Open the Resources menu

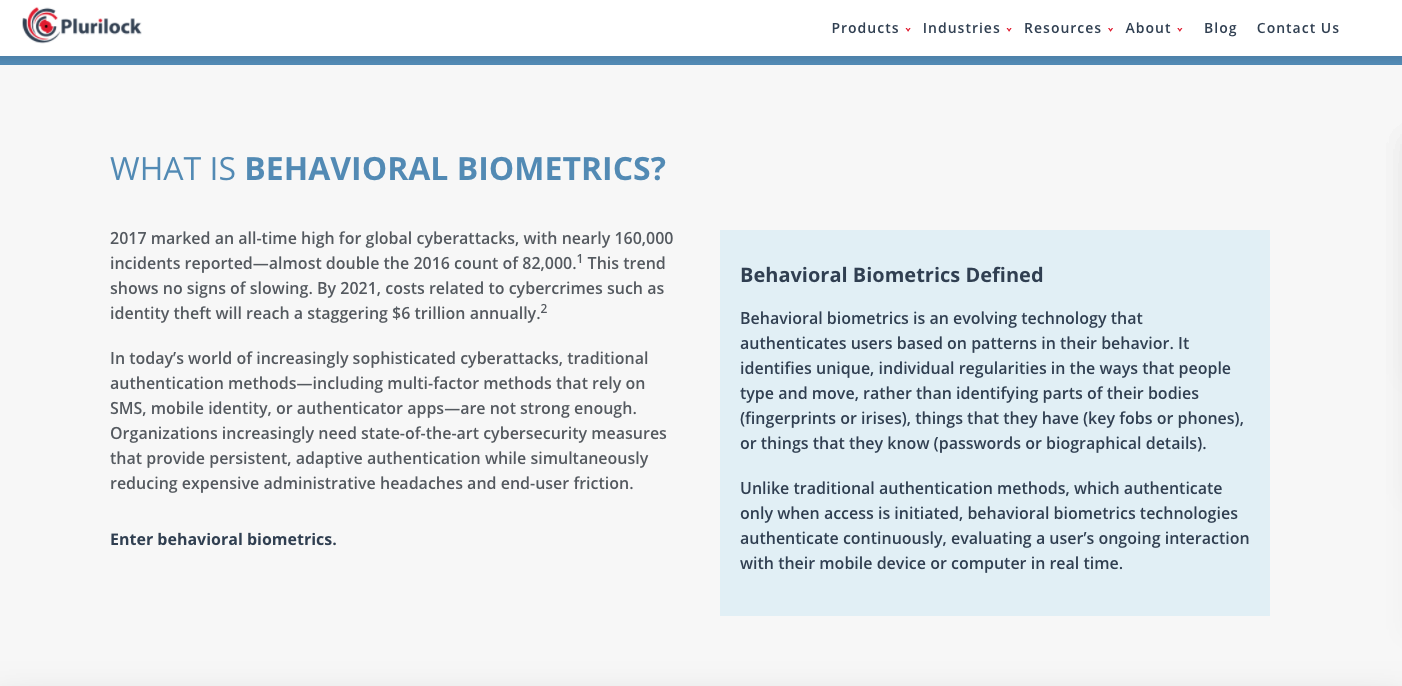pos(1062,28)
